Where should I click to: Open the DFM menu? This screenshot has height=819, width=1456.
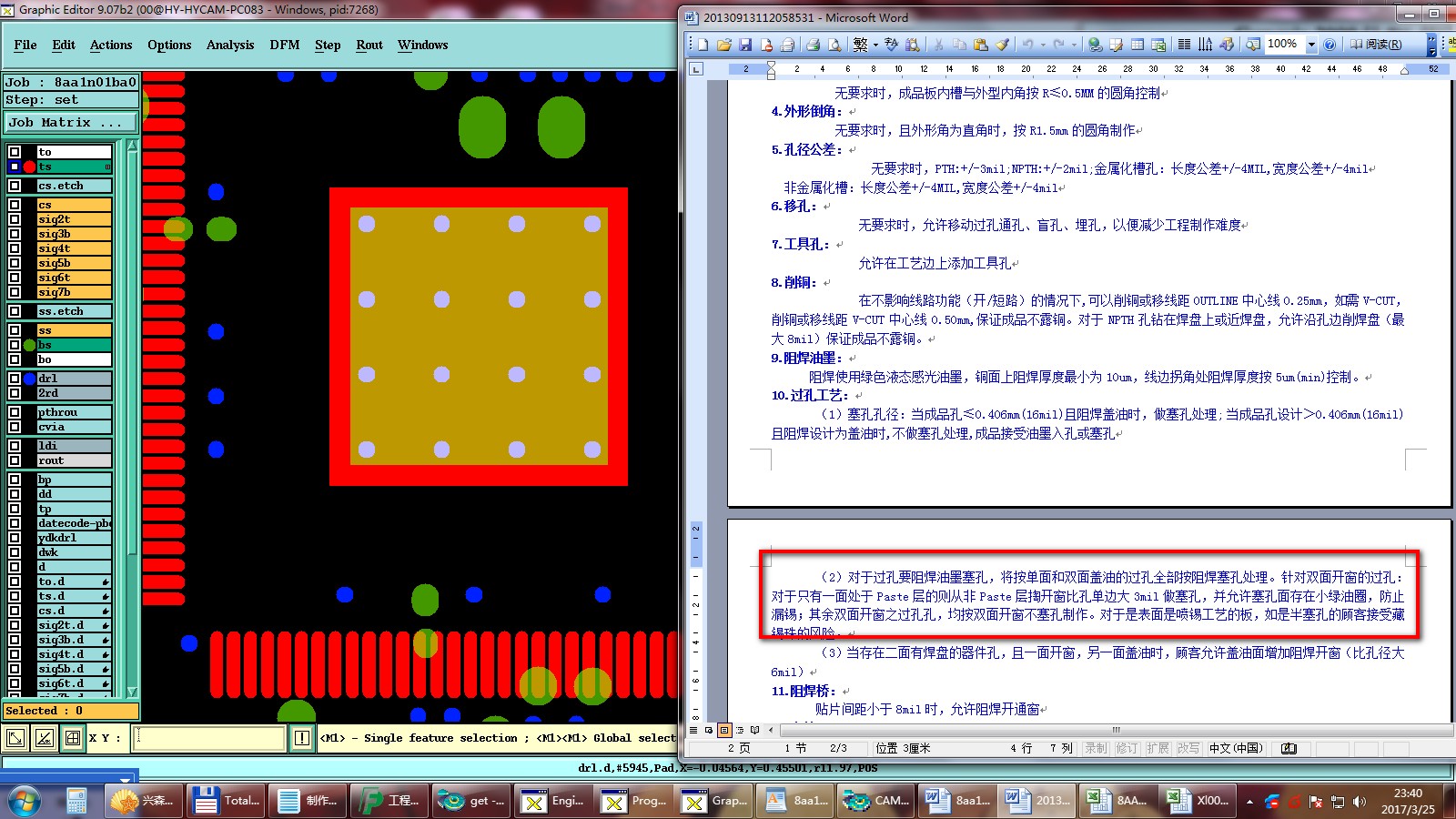pyautogui.click(x=285, y=45)
